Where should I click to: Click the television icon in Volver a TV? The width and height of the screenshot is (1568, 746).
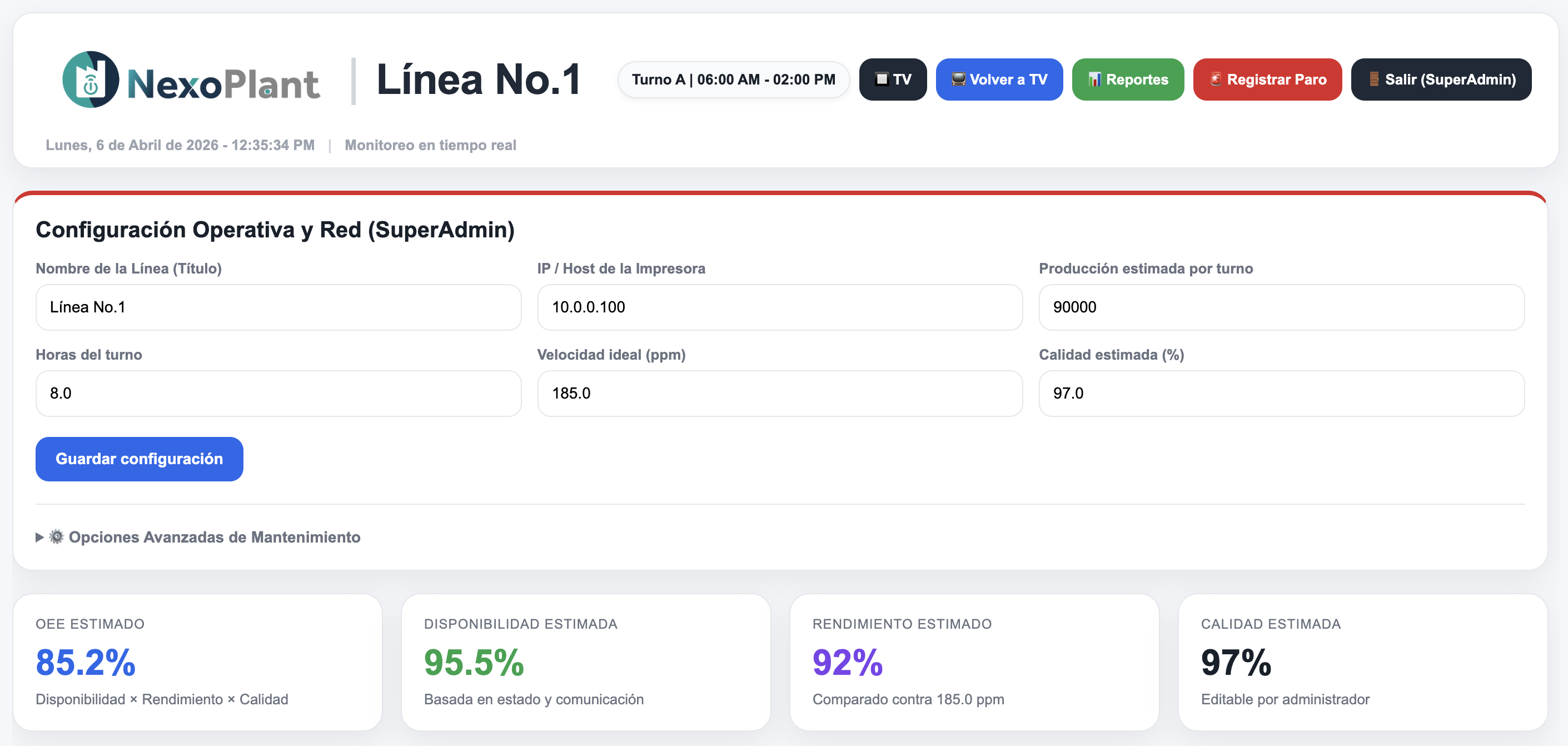click(958, 79)
